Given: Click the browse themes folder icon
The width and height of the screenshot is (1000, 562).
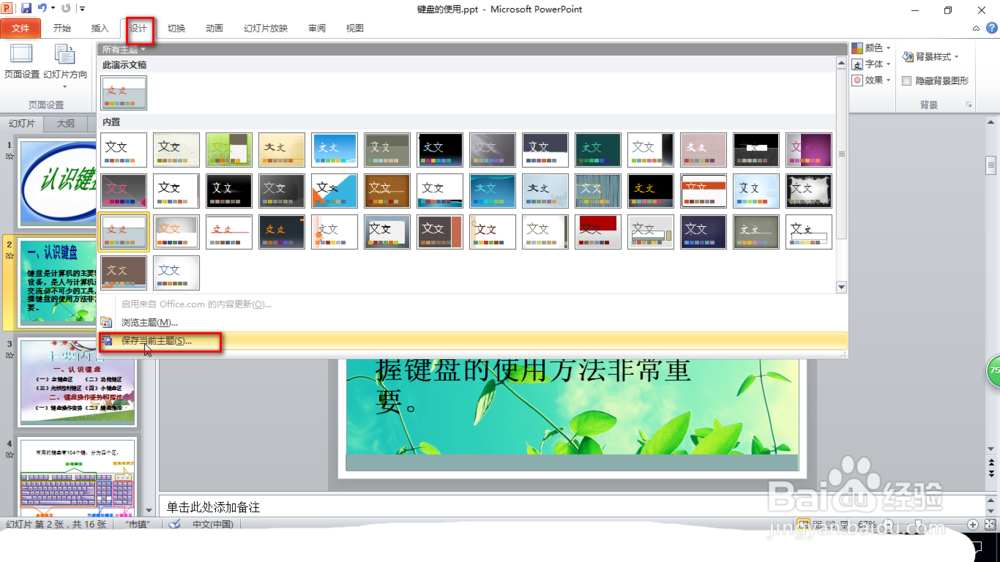Looking at the screenshot, I should (107, 323).
